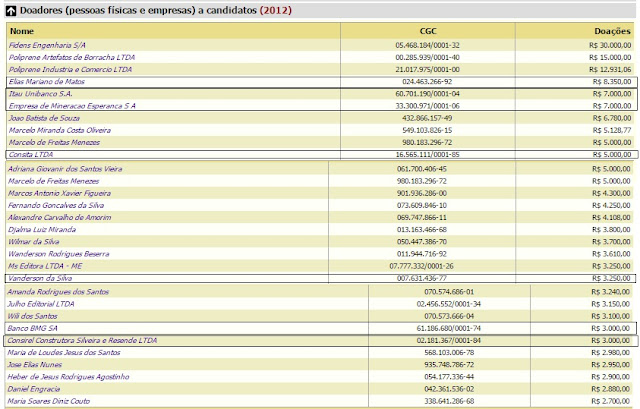Select CPF value 042.361.536-02
640x409 pixels.
pos(449,389)
